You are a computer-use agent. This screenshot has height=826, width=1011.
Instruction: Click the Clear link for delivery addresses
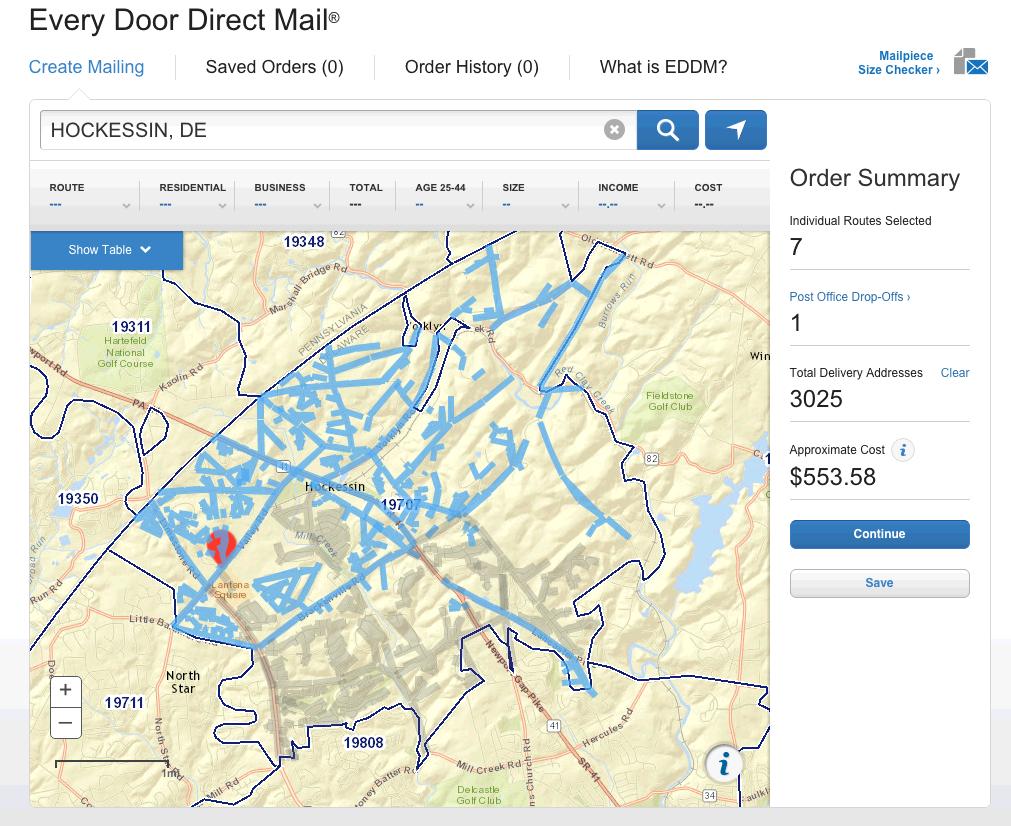coord(954,373)
